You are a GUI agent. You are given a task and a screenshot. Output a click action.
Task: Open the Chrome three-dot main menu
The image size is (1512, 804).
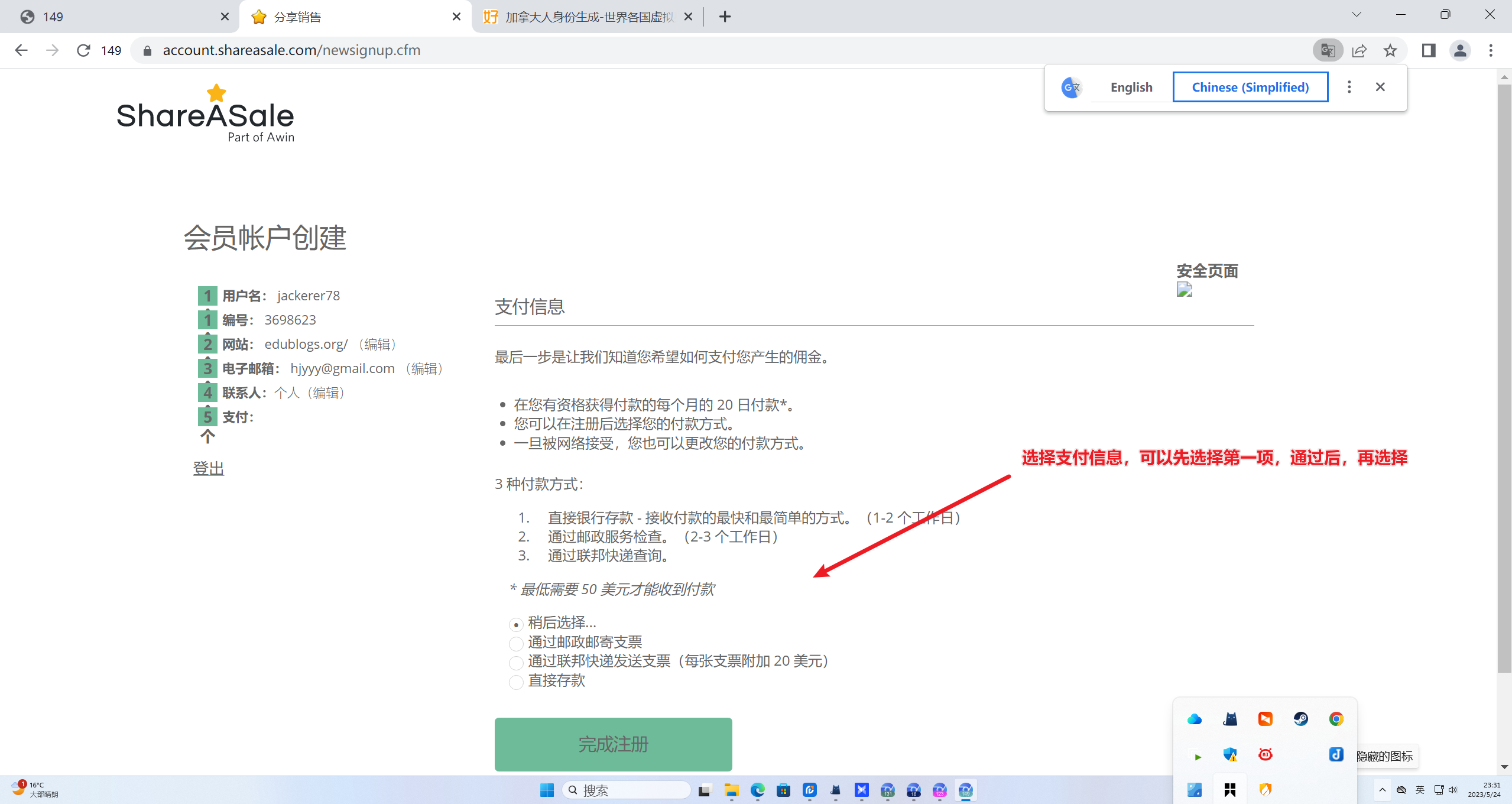point(1491,50)
